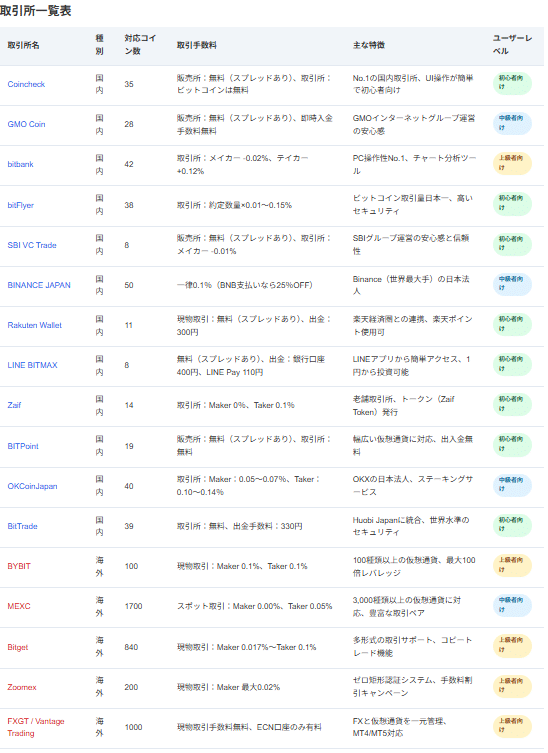Select the ユーザーレベル column header
This screenshot has height=753, width=548.
[x=512, y=44]
